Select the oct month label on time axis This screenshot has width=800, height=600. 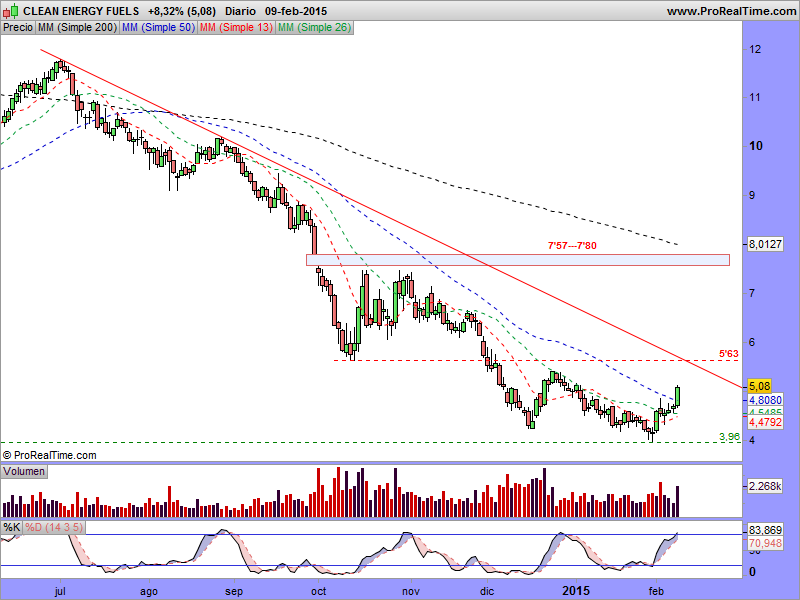pos(318,591)
